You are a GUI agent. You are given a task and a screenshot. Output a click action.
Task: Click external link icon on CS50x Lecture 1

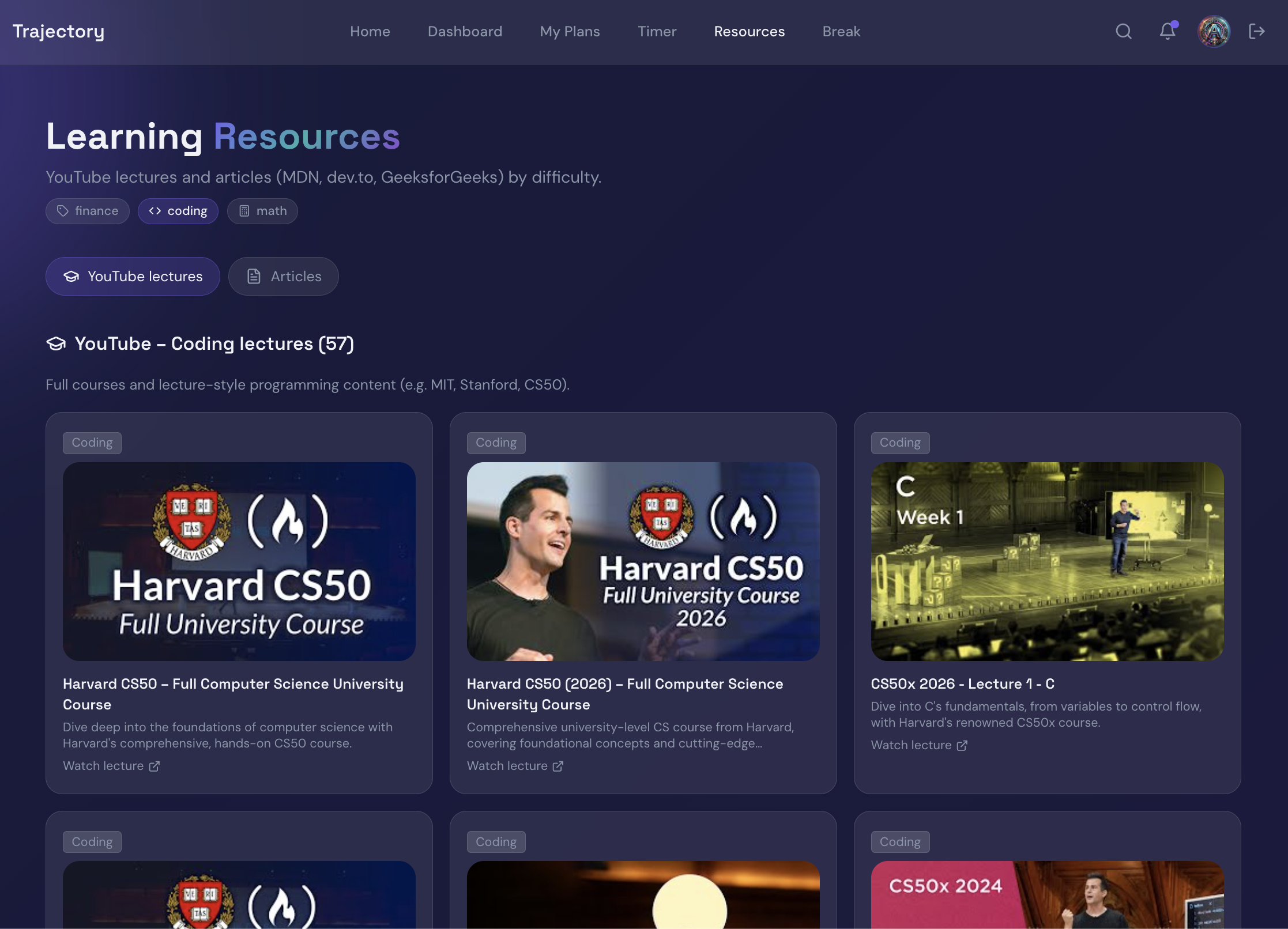pos(962,745)
